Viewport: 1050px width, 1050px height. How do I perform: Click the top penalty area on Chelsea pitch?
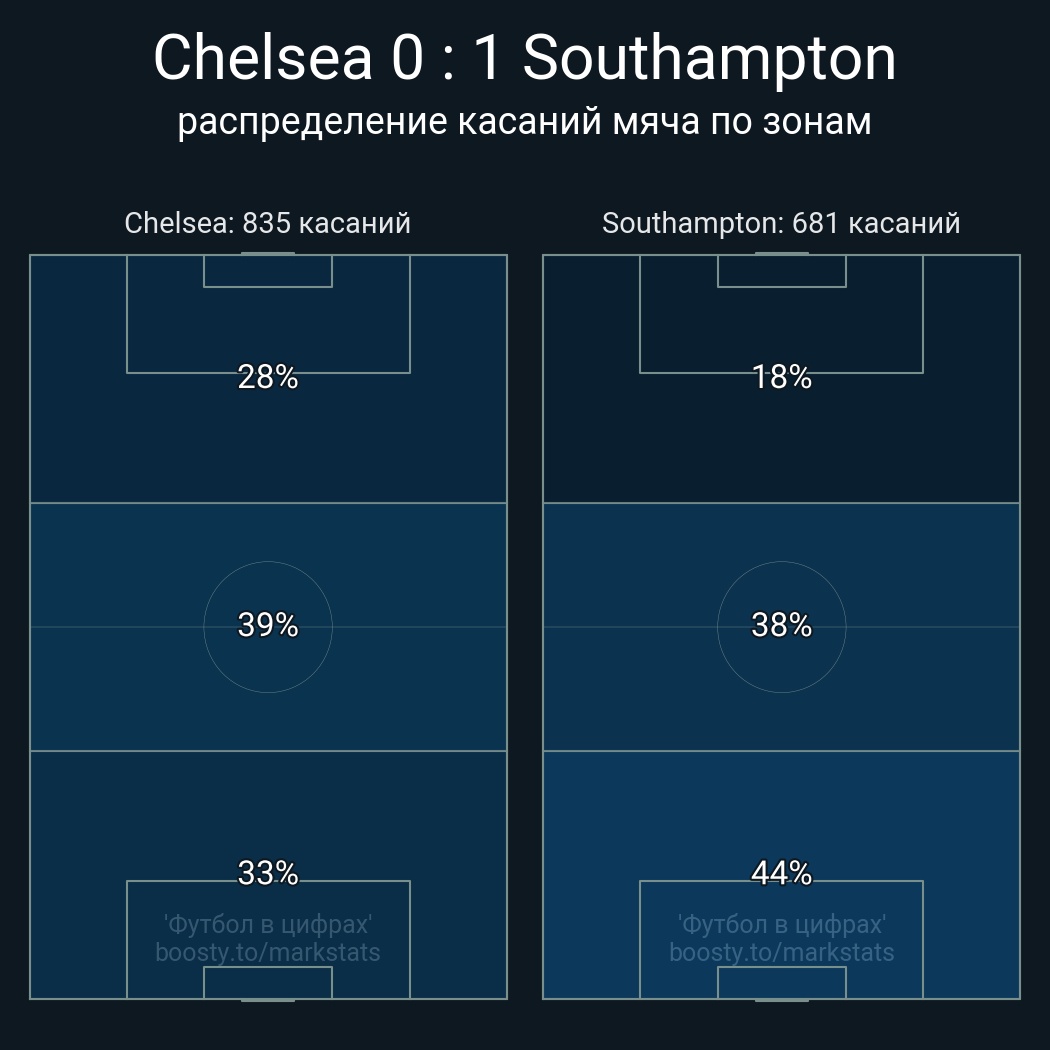click(x=268, y=328)
